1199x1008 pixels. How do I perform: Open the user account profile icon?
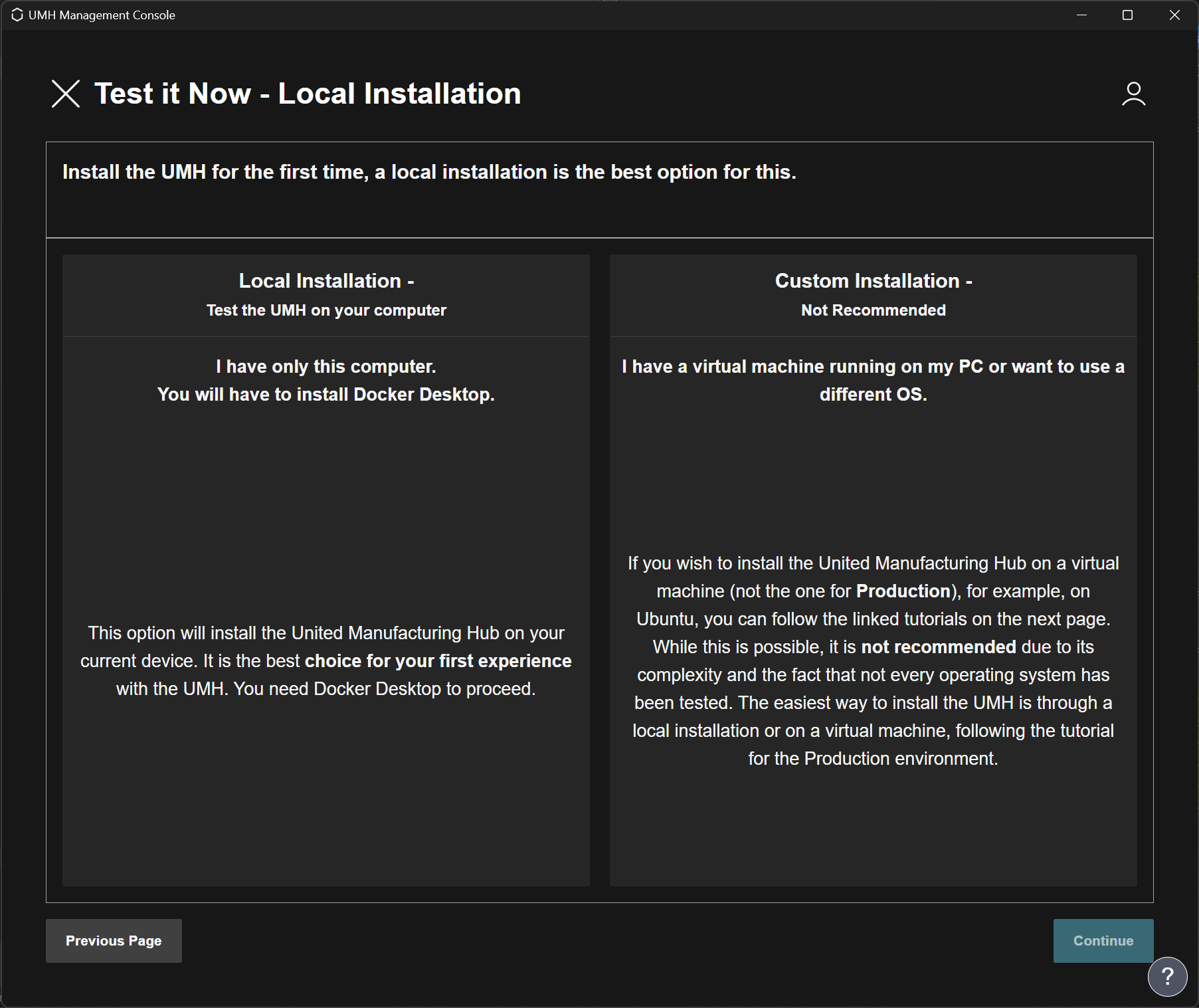tap(1133, 94)
